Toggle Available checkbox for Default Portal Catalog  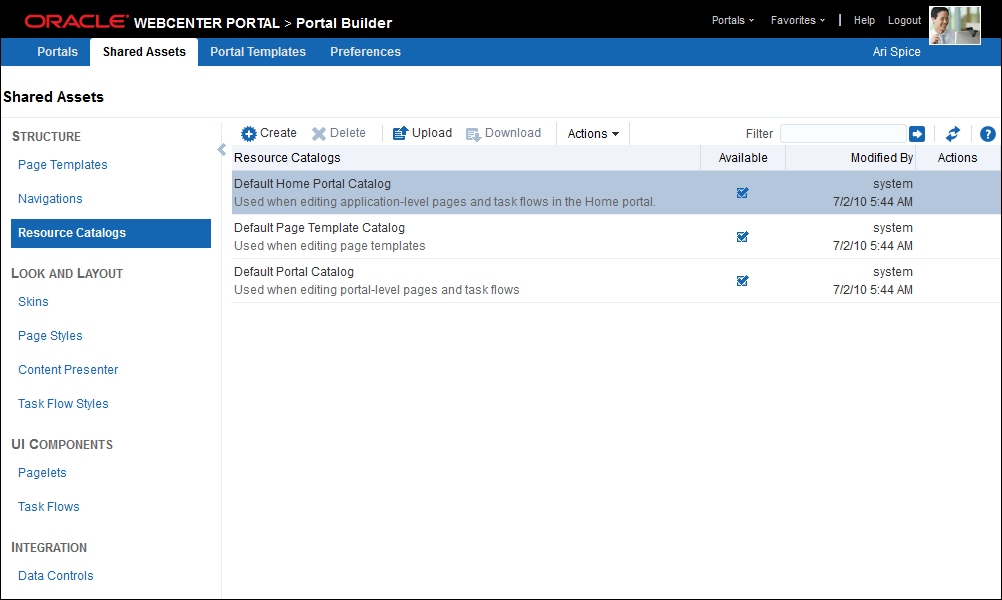[743, 281]
